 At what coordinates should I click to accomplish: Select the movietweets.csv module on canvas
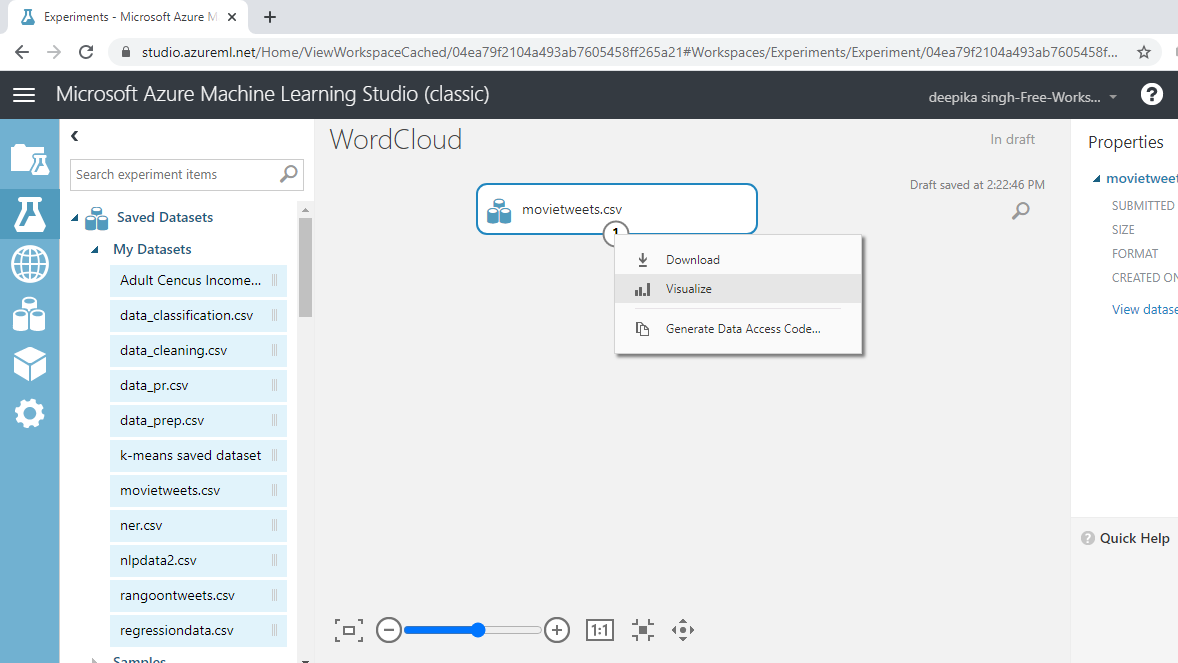click(x=616, y=209)
